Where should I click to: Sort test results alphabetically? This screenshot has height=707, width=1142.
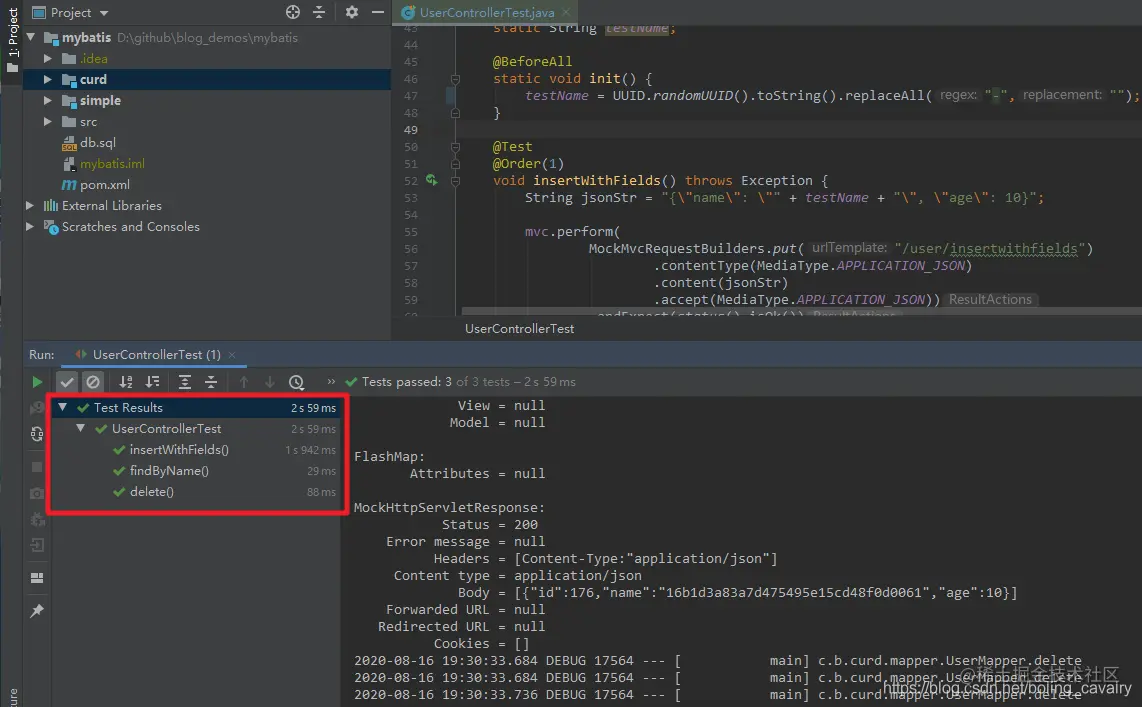(x=126, y=382)
